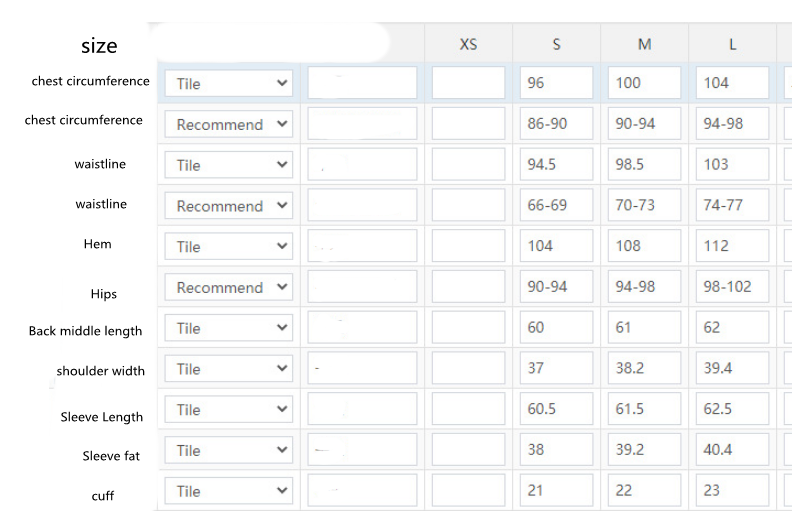The width and height of the screenshot is (792, 519).
Task: Expand the Hips row Recommend dropdown
Action: point(228,287)
